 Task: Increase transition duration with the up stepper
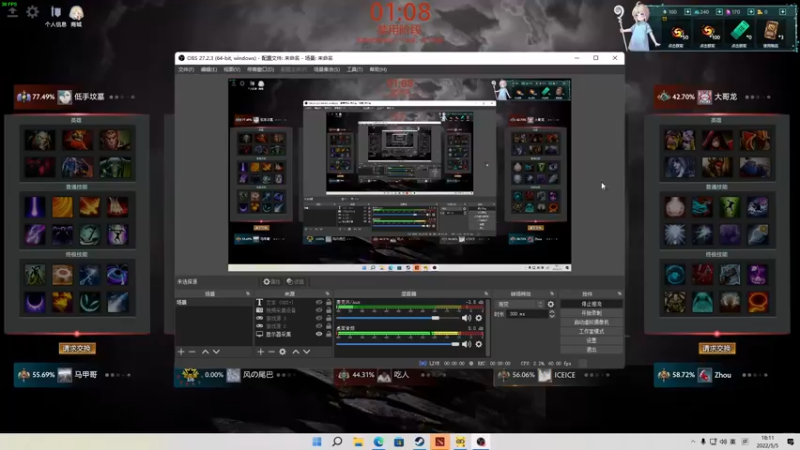point(552,312)
